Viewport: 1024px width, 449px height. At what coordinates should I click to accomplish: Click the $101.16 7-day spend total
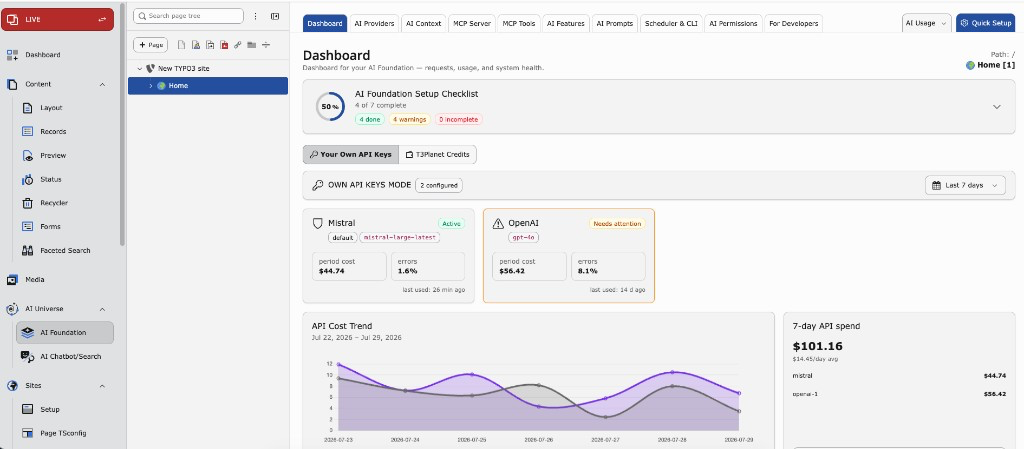[x=818, y=347]
